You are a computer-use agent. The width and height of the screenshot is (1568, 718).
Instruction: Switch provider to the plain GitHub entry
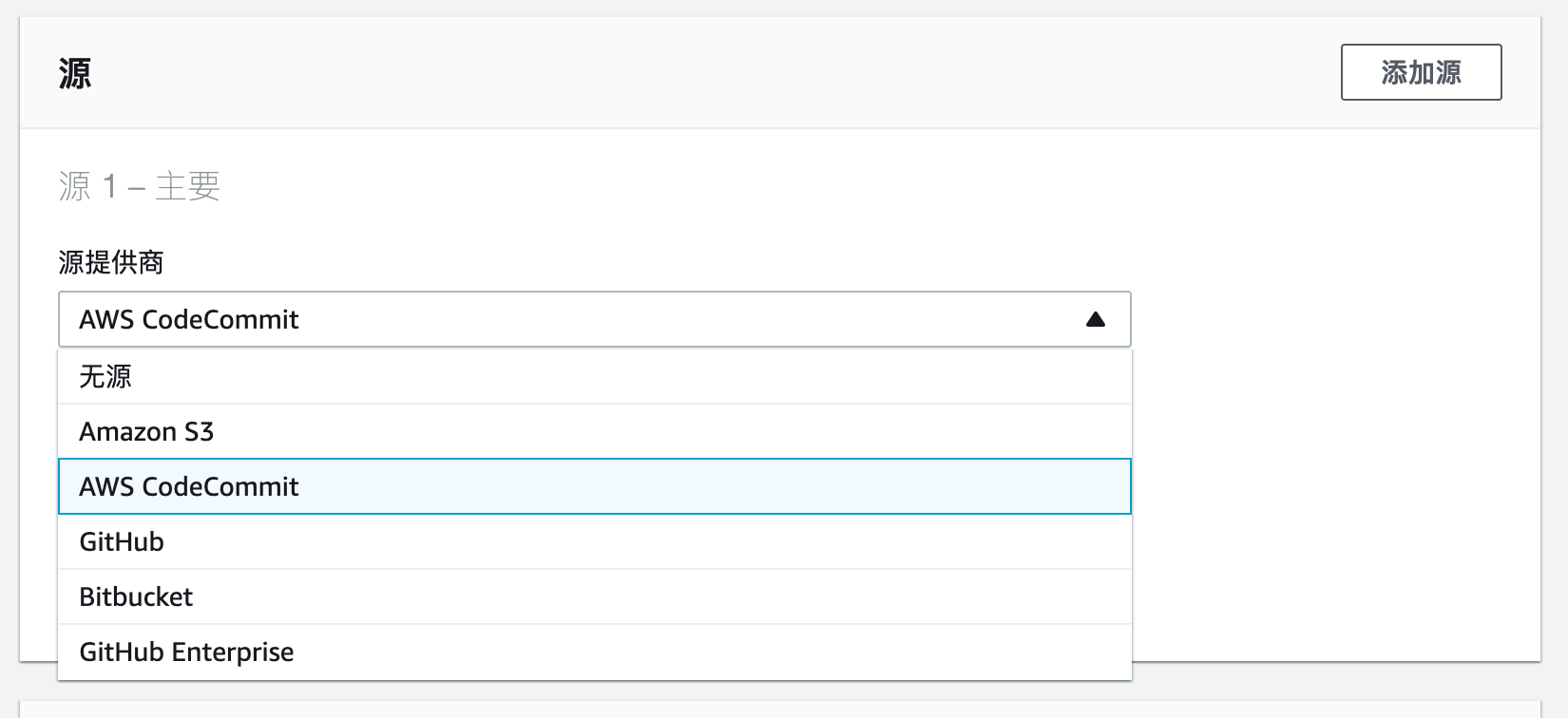122,541
